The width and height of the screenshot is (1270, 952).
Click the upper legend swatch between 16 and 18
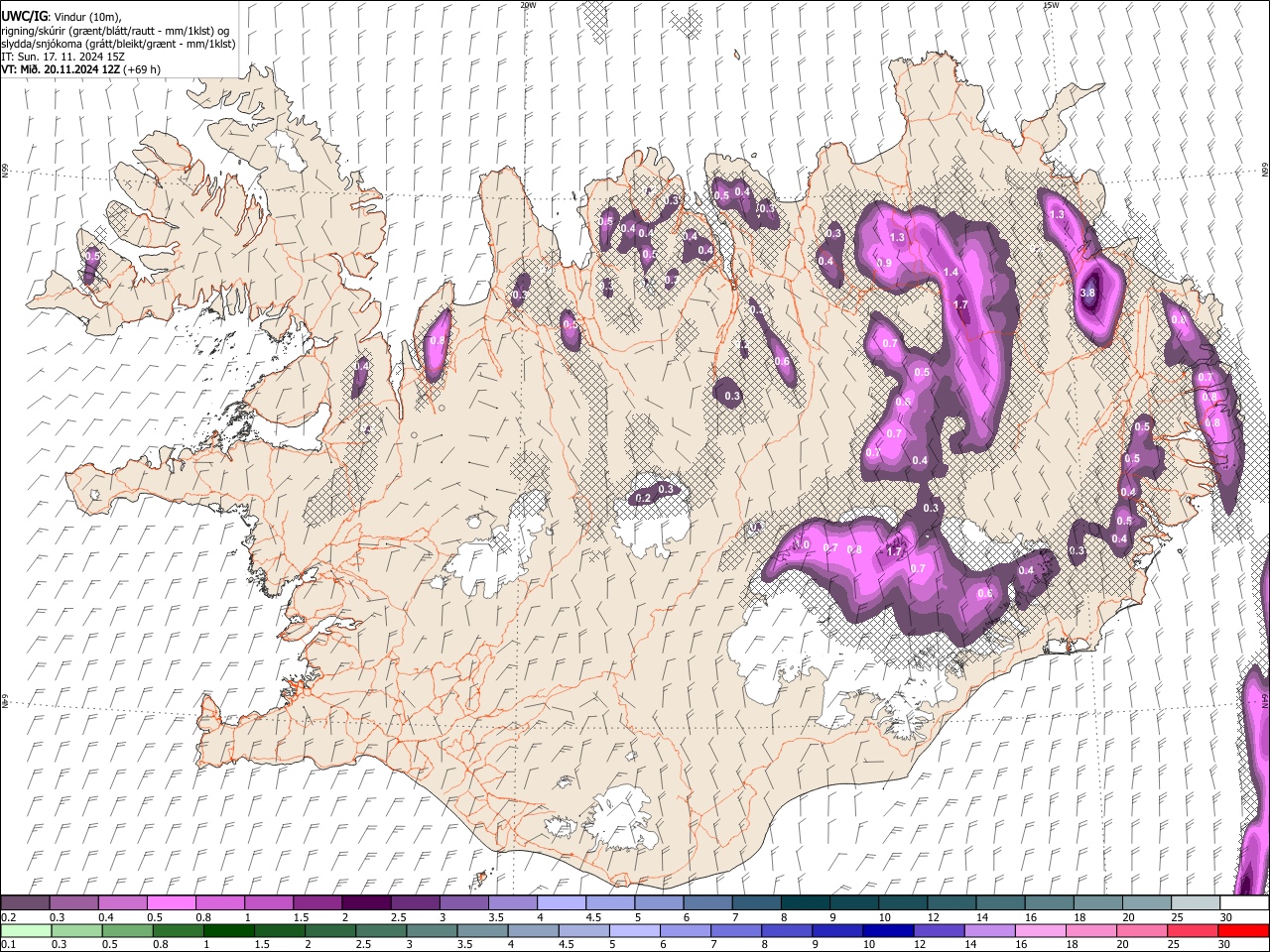click(1096, 903)
